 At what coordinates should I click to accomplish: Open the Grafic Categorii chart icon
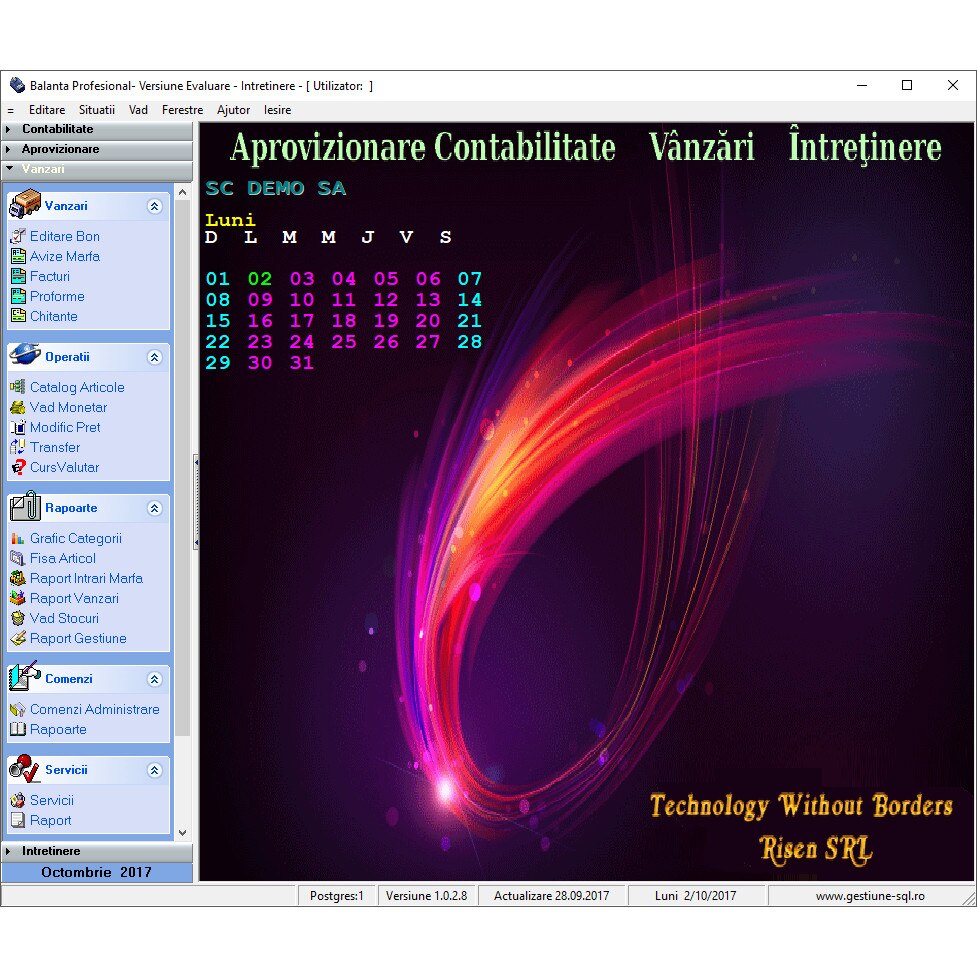[x=18, y=538]
